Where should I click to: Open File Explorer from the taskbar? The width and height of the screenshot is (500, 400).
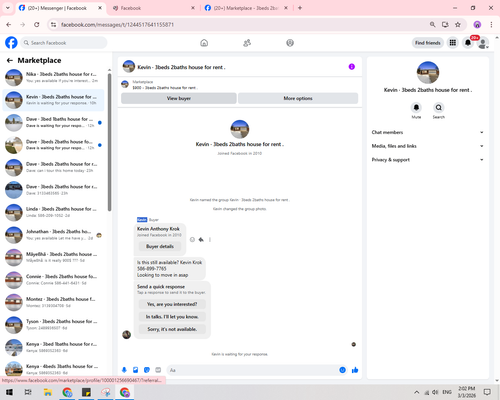48,392
